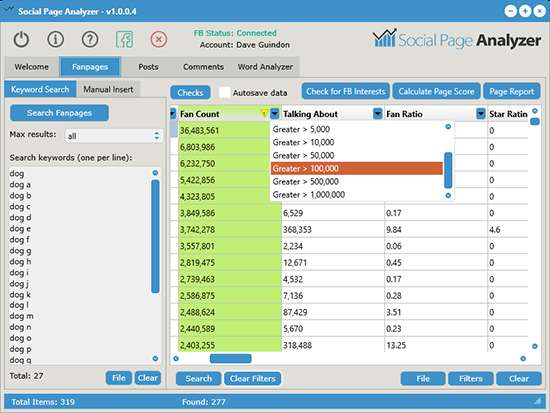Switch to the Fanpages tab
Image resolution: width=550 pixels, height=413 pixels.
click(x=90, y=67)
